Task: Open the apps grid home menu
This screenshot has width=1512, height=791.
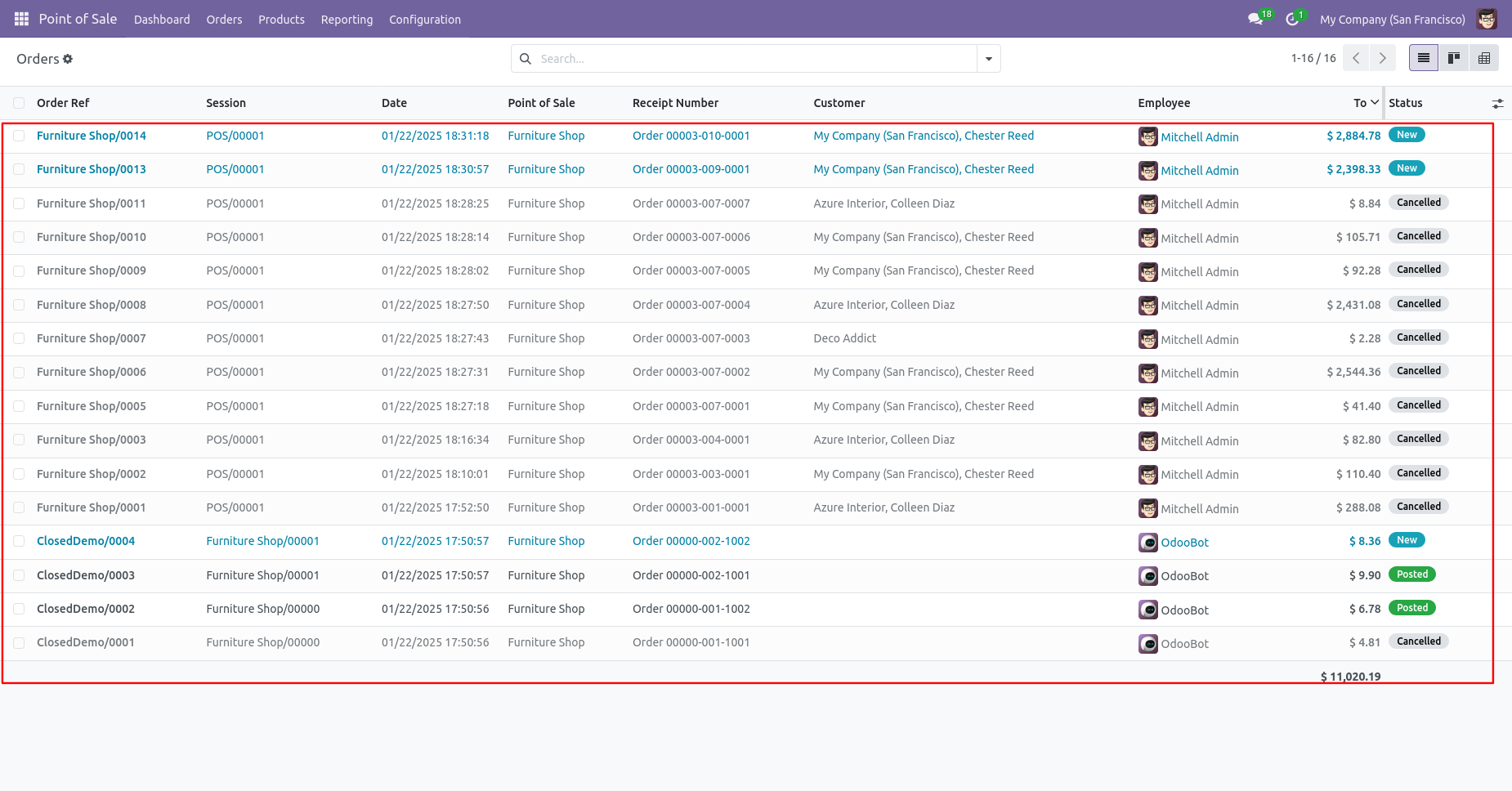Action: click(x=21, y=19)
